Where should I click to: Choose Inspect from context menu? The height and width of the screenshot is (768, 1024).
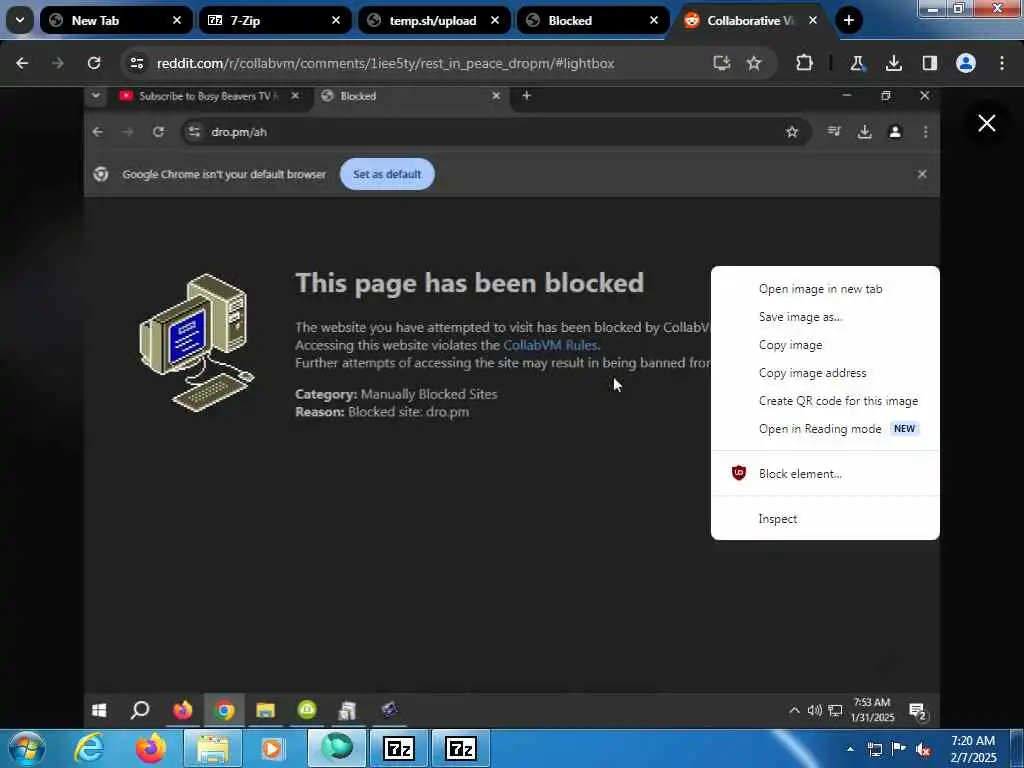(x=825, y=519)
